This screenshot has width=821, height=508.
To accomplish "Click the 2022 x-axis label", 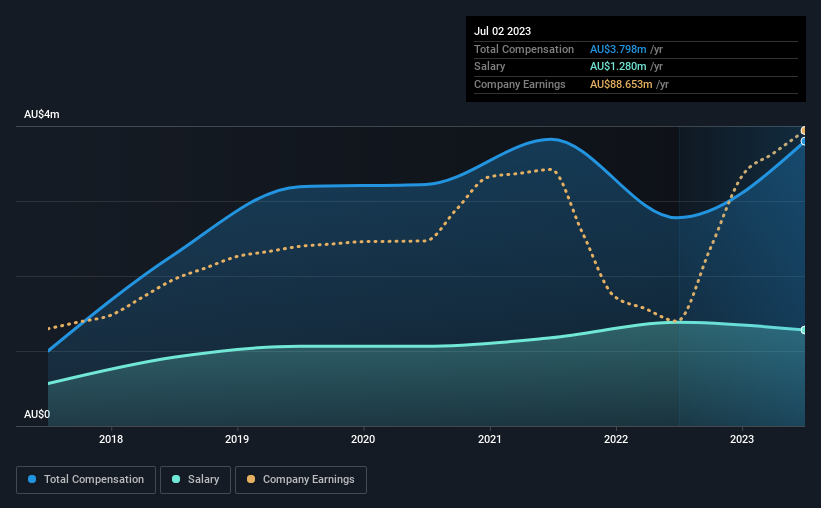I will point(616,439).
